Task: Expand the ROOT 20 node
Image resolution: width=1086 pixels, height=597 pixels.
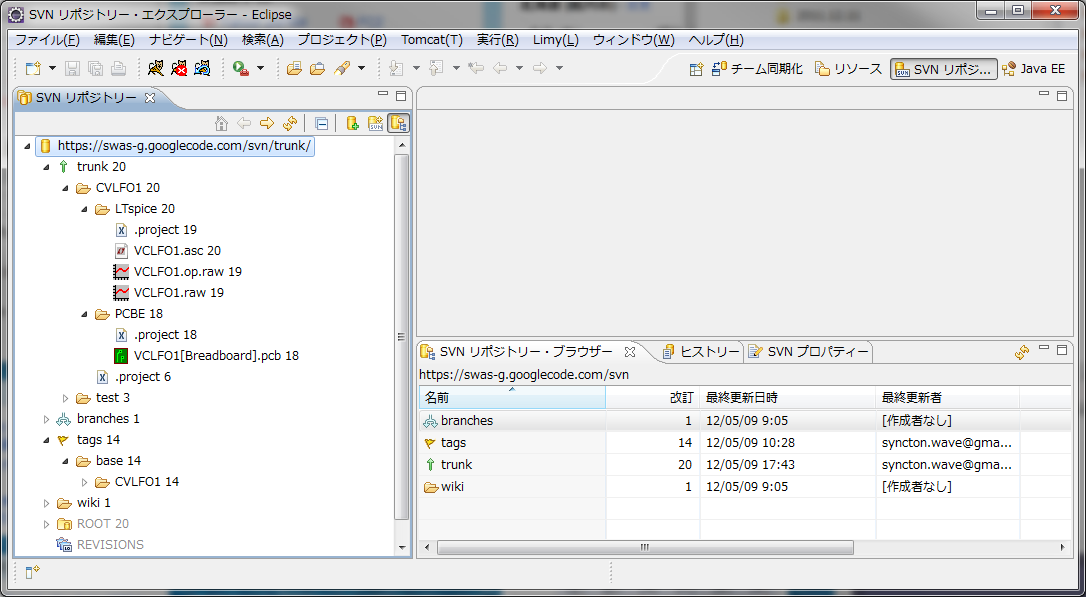Action: point(46,524)
